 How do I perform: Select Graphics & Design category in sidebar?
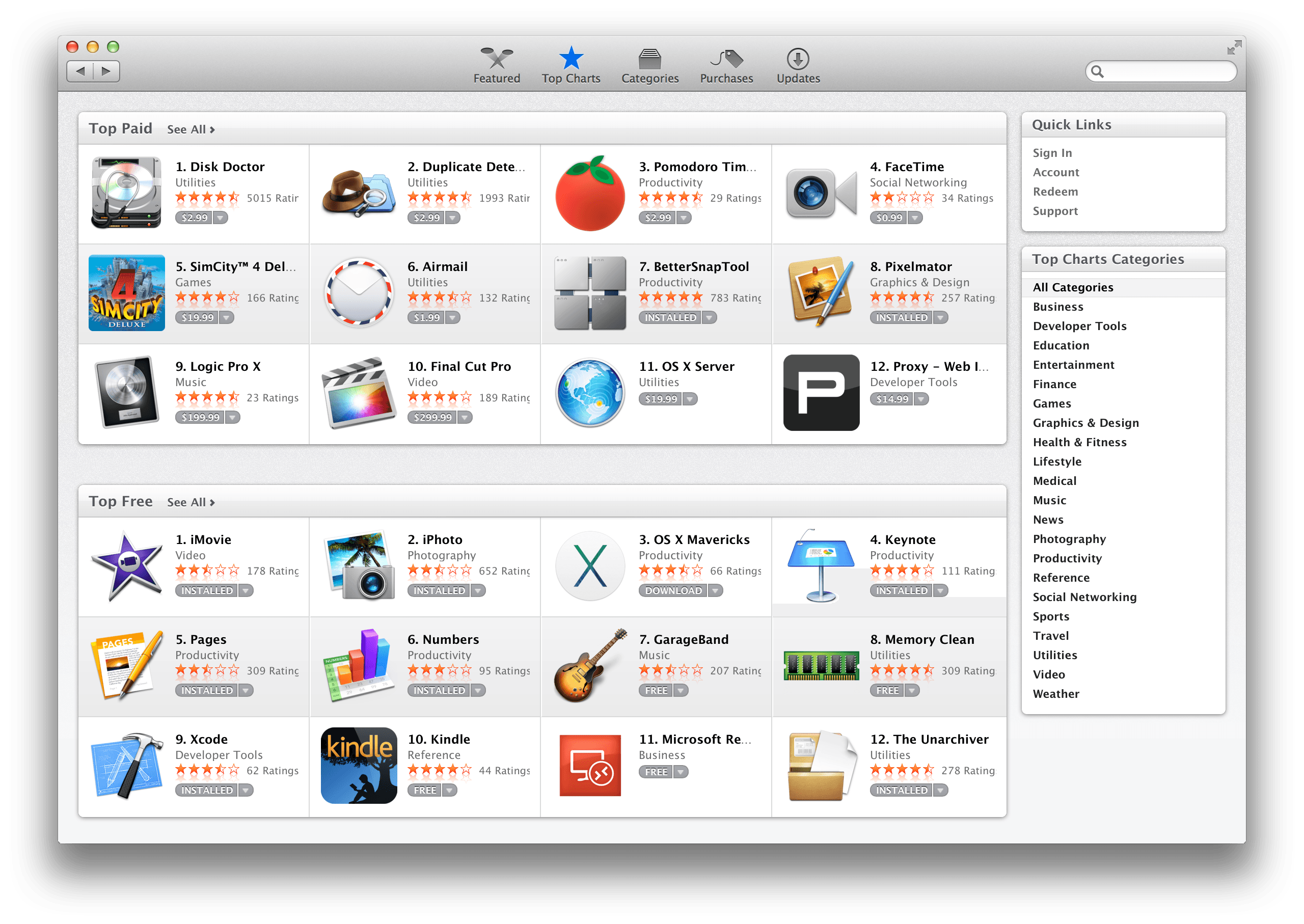pyautogui.click(x=1085, y=423)
